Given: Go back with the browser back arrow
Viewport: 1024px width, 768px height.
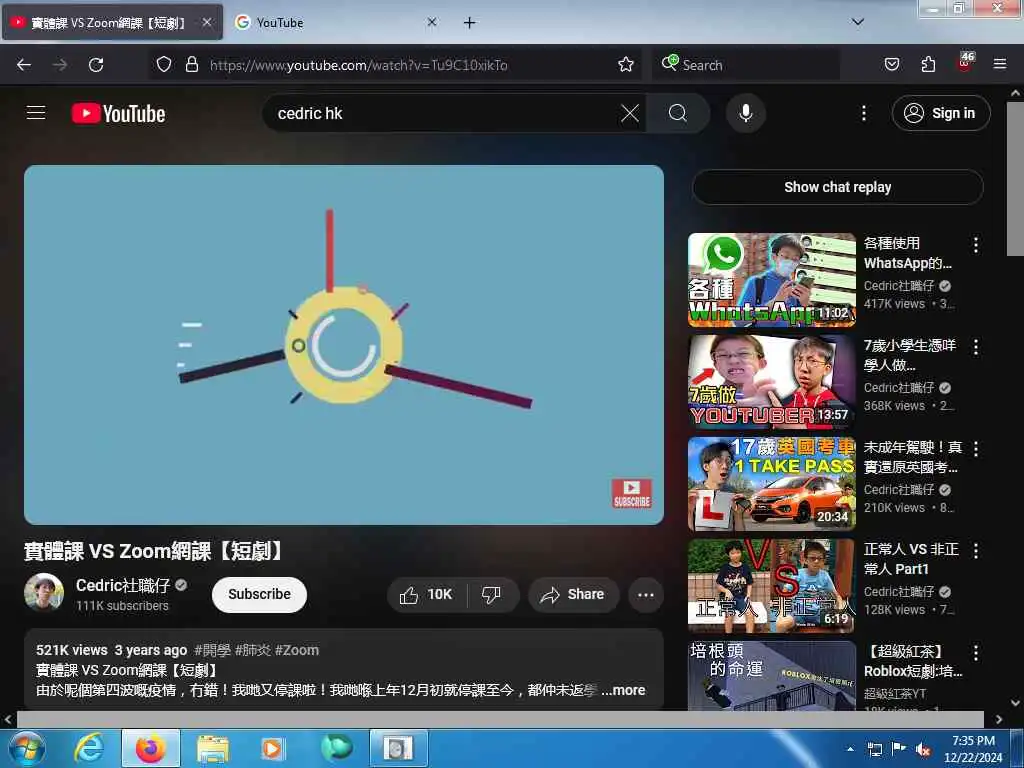Looking at the screenshot, I should coord(24,65).
